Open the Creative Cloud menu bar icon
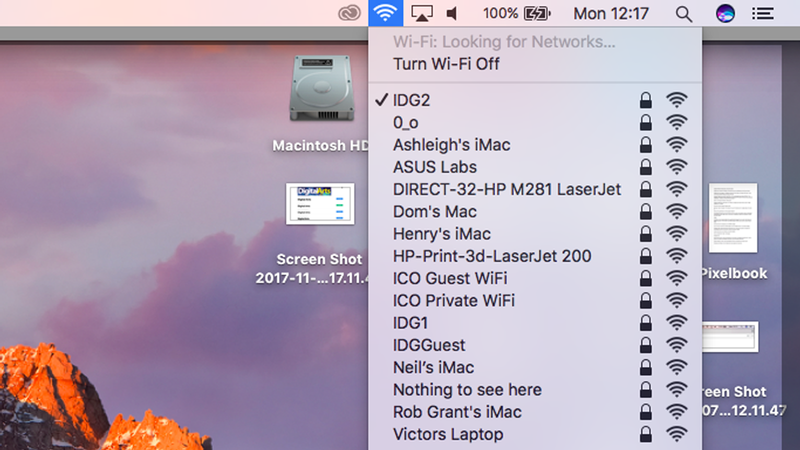Image resolution: width=800 pixels, height=450 pixels. [349, 13]
